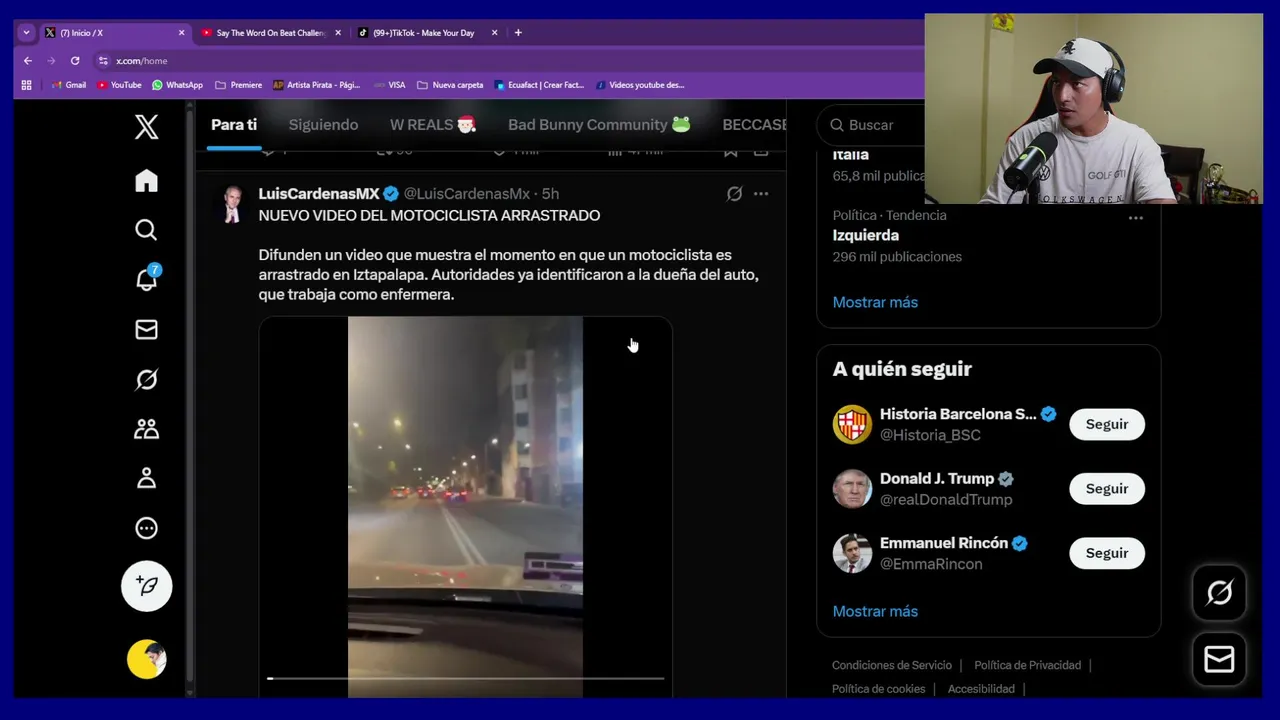
Task: Close the Say The Word On Beat tab
Action: coord(338,33)
